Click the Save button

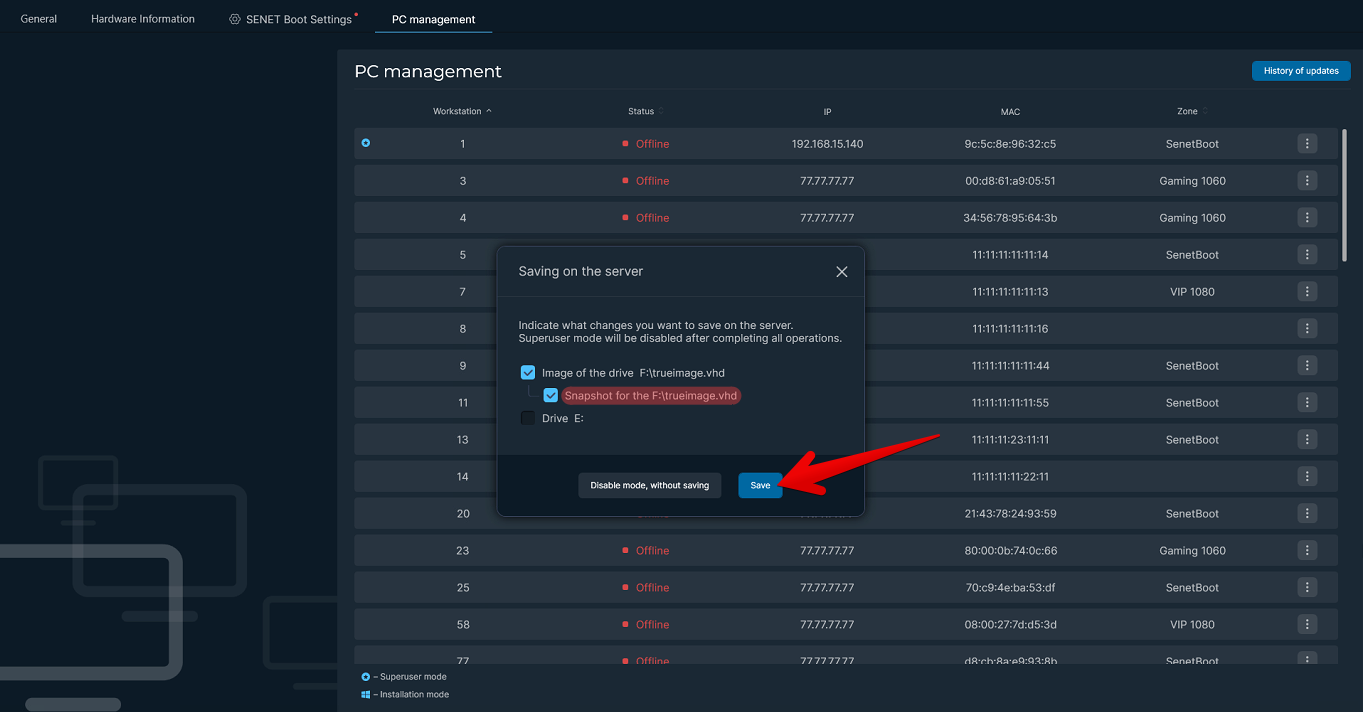tap(760, 485)
